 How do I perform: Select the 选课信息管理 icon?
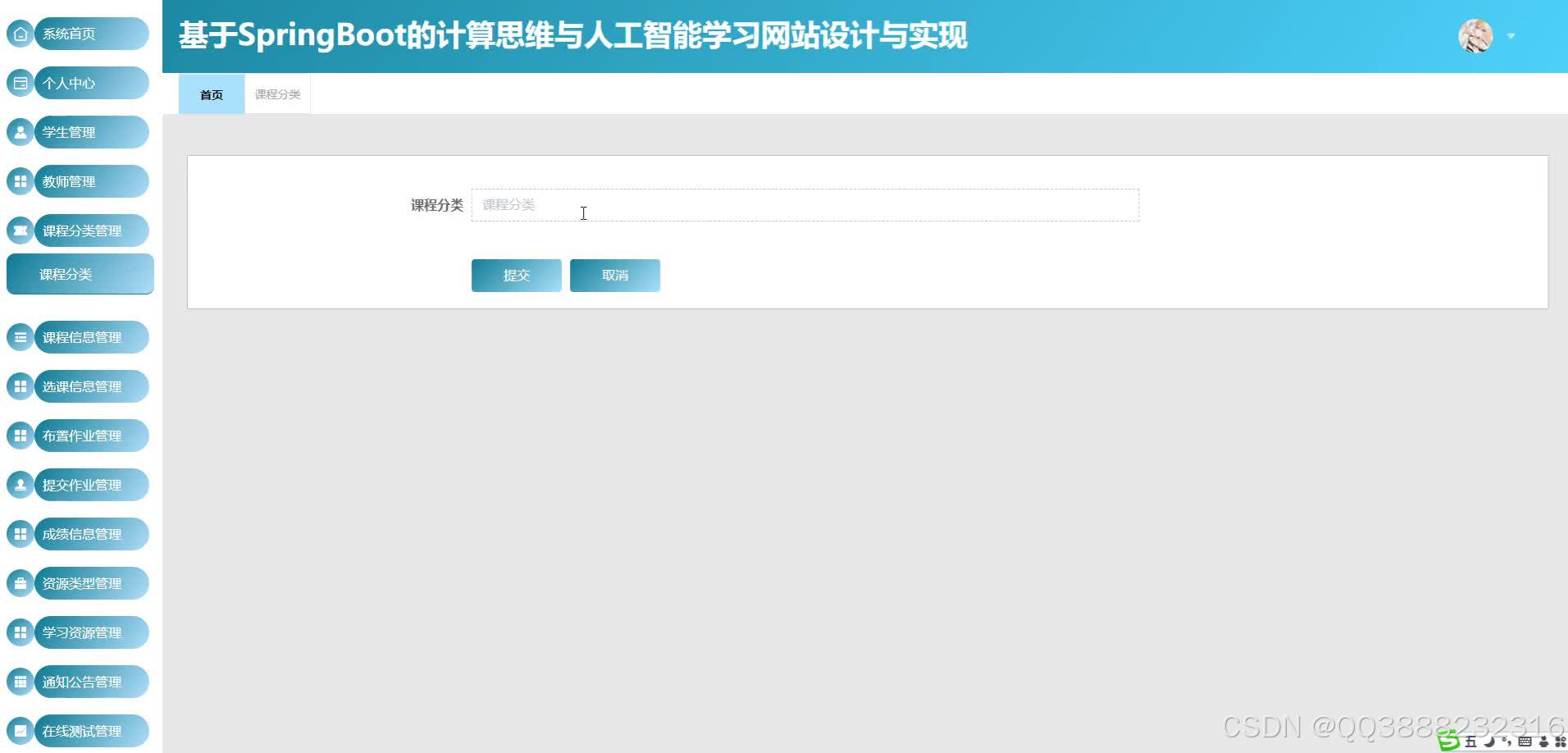pos(21,386)
